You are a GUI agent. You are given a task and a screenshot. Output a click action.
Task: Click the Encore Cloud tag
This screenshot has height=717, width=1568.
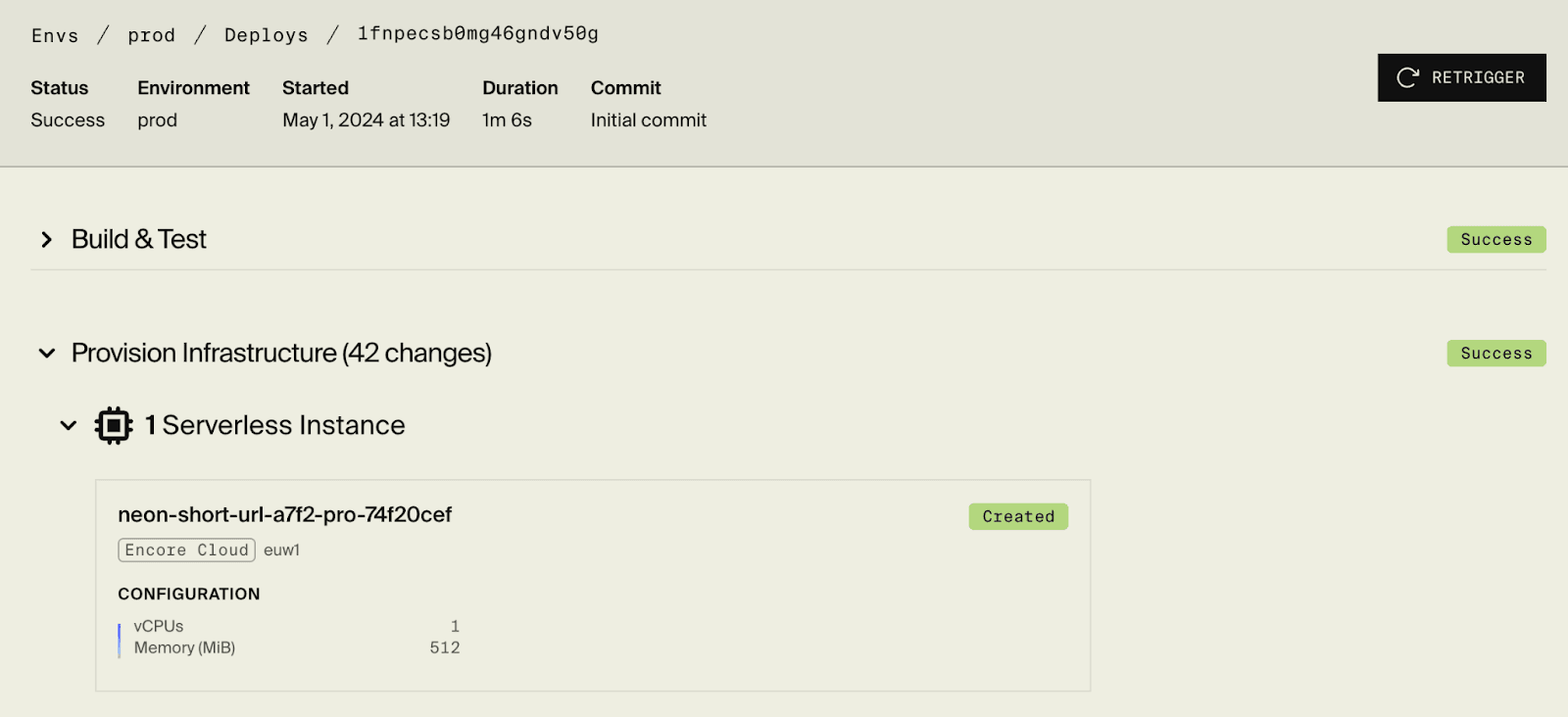click(x=186, y=550)
